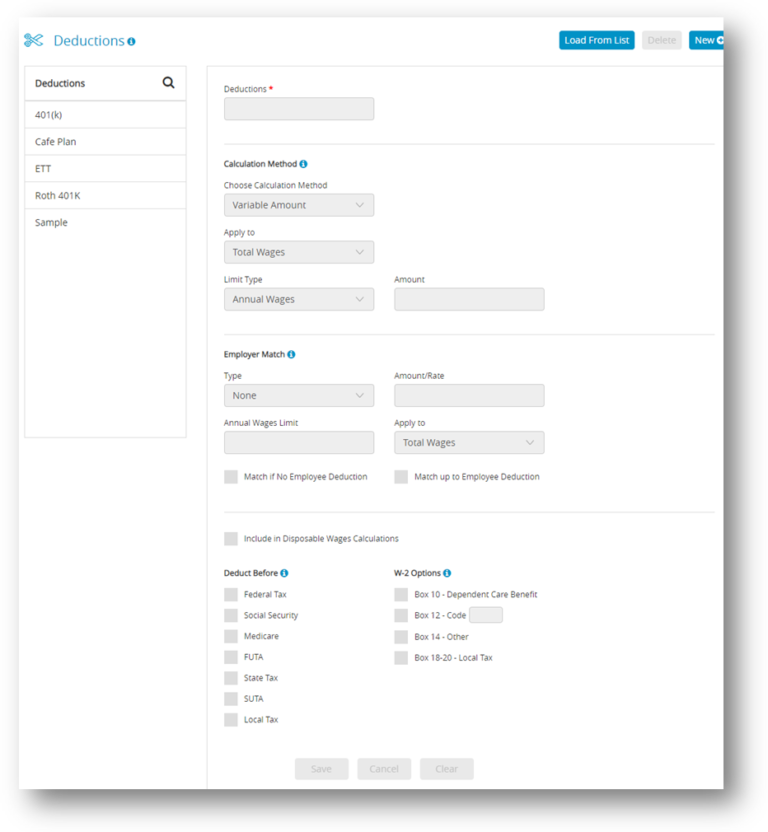Image resolution: width=768 pixels, height=832 pixels.
Task: Open the Employer Match info icon
Action: tap(291, 354)
